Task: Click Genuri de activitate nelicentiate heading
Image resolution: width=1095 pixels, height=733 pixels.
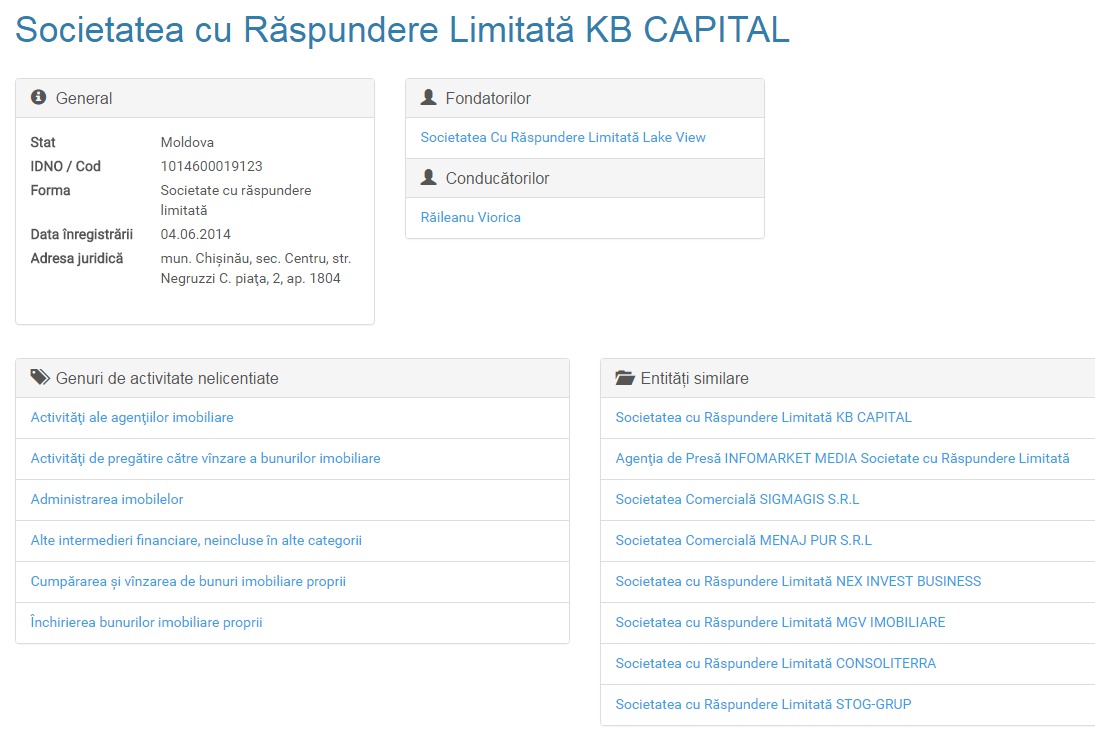Action: tap(167, 378)
